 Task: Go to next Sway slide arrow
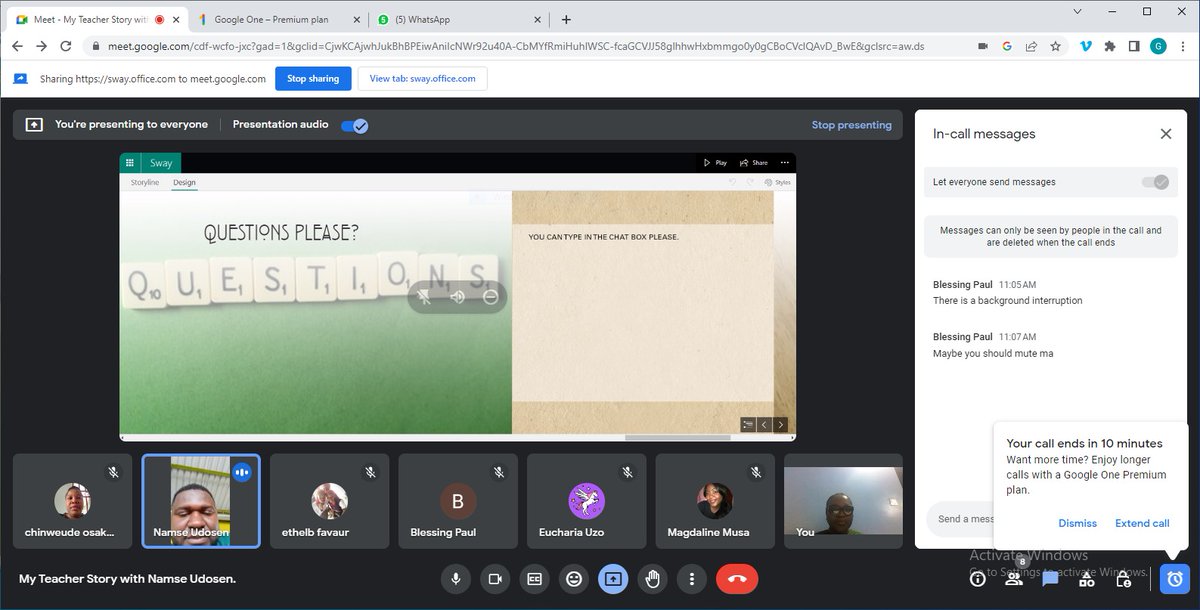pyautogui.click(x=781, y=425)
